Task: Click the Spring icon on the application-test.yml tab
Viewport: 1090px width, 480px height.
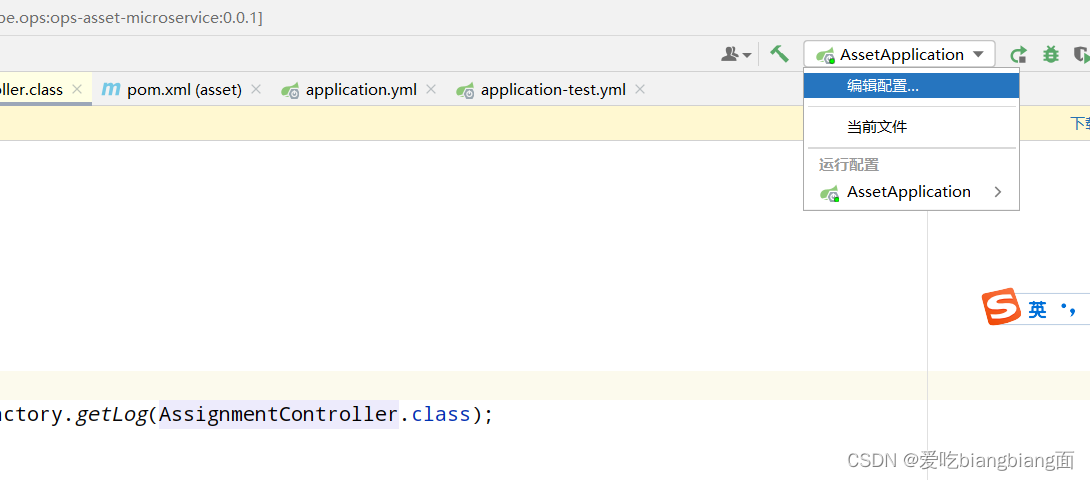Action: (x=465, y=90)
